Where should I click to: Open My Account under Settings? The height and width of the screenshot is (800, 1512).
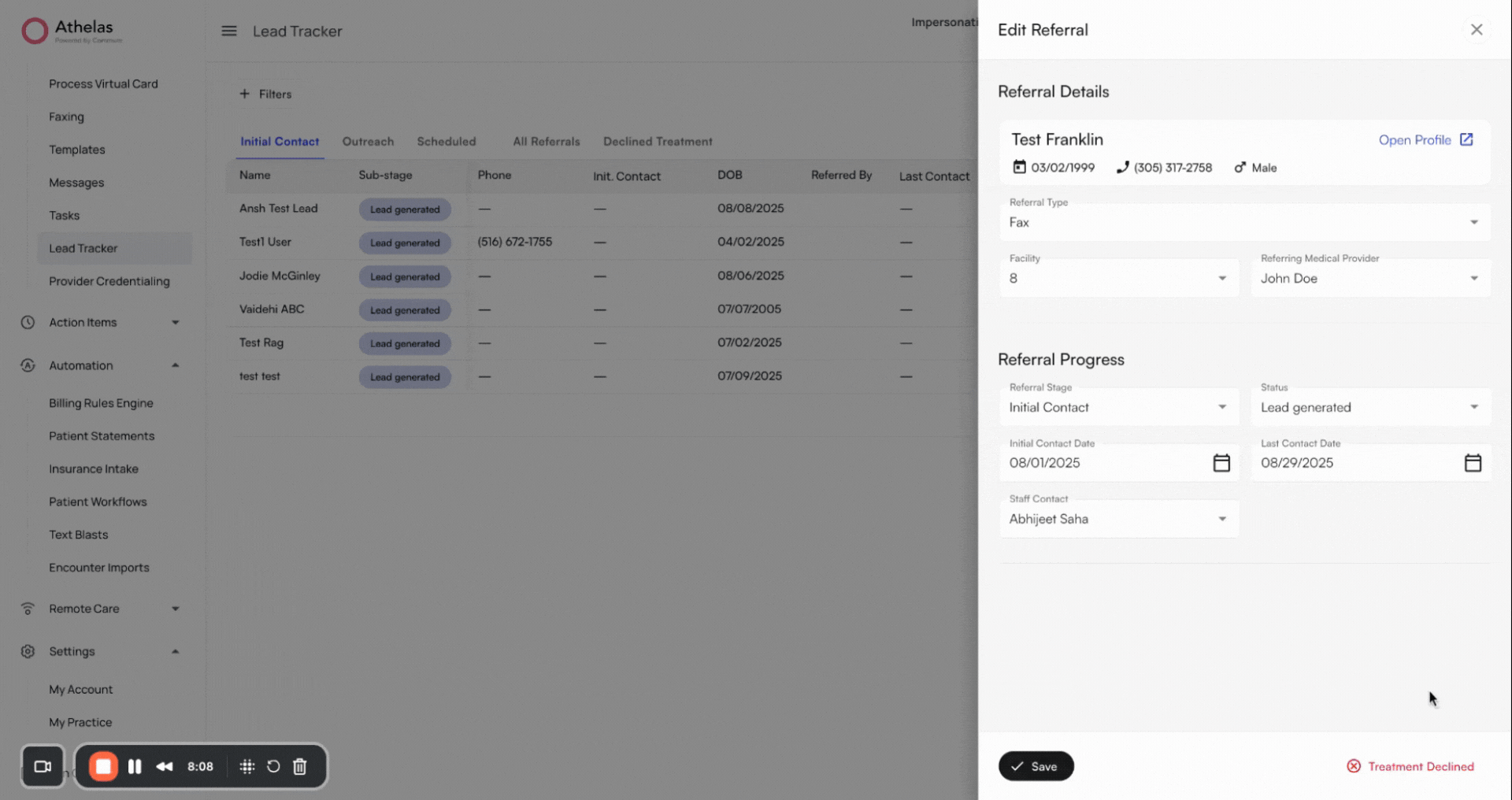coord(80,690)
